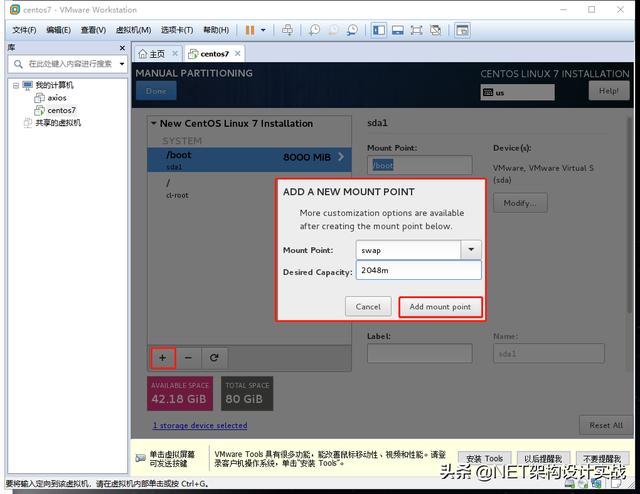
Task: Close the 主页 tab
Action: coord(175,53)
